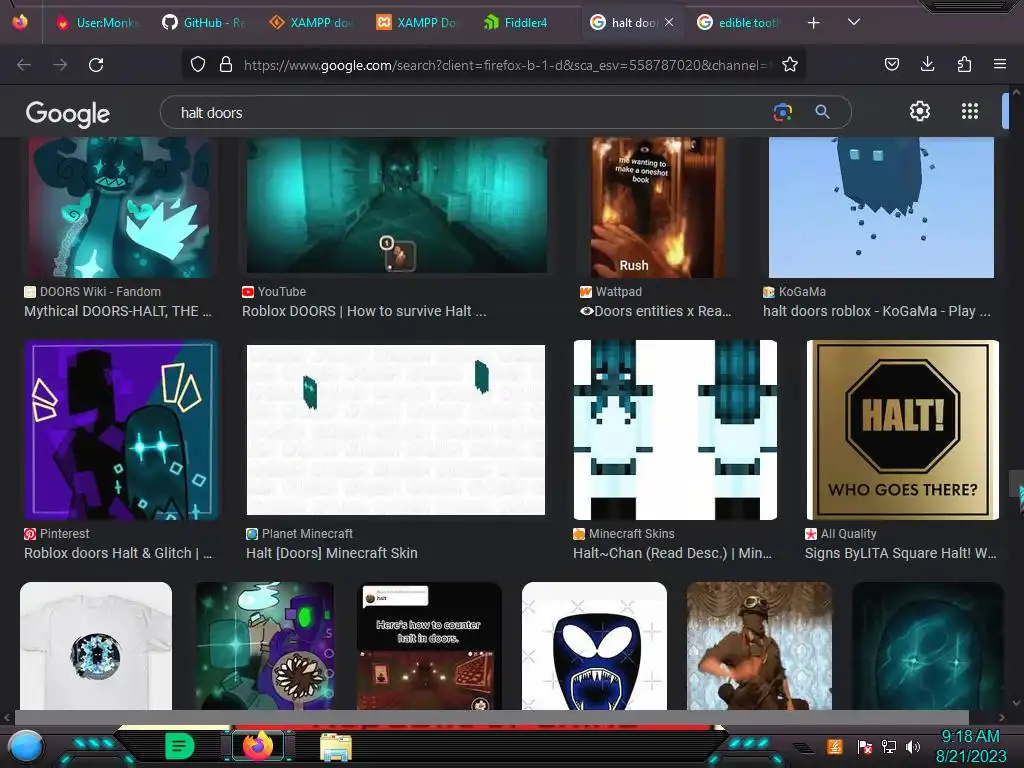Screen dimensions: 1024x768
Task: Open the Firefox hamburger menu
Action: (999, 64)
